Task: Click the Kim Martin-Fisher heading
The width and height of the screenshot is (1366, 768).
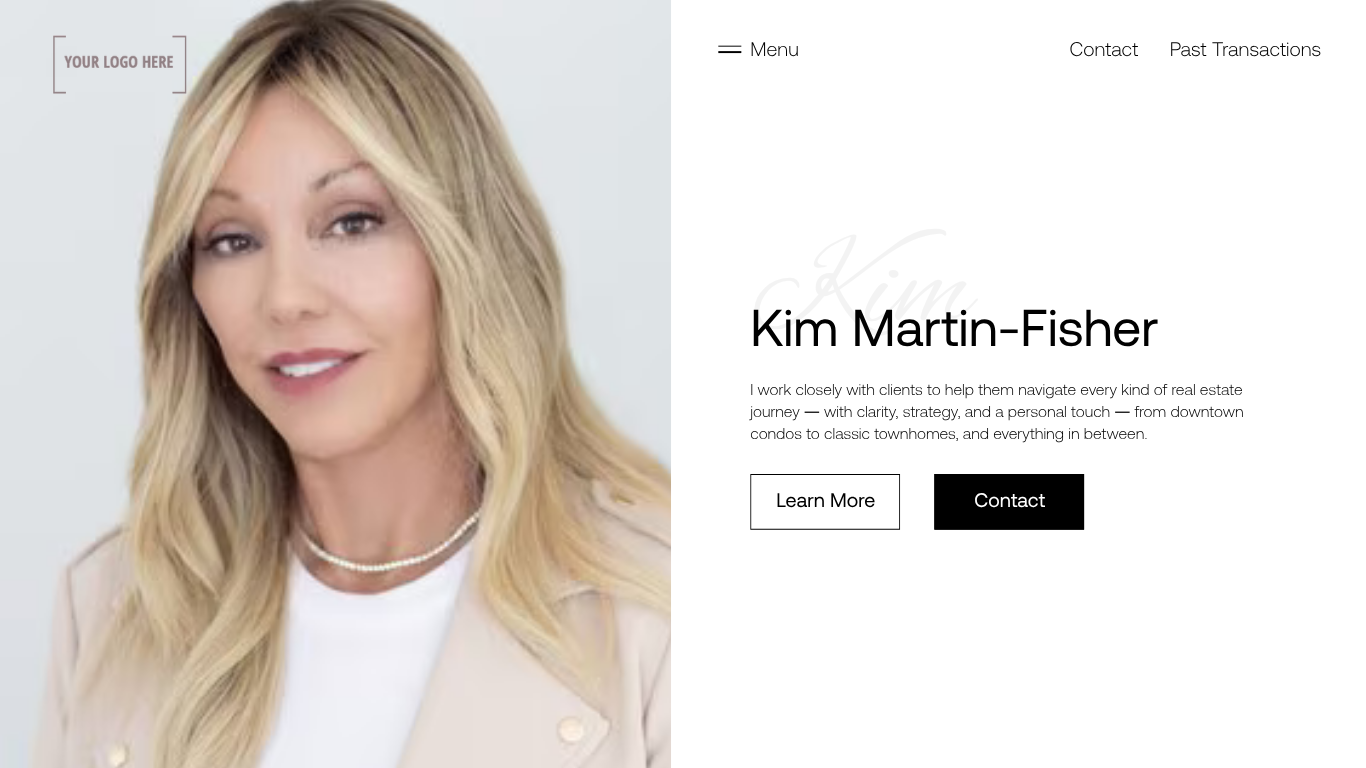Action: point(954,328)
